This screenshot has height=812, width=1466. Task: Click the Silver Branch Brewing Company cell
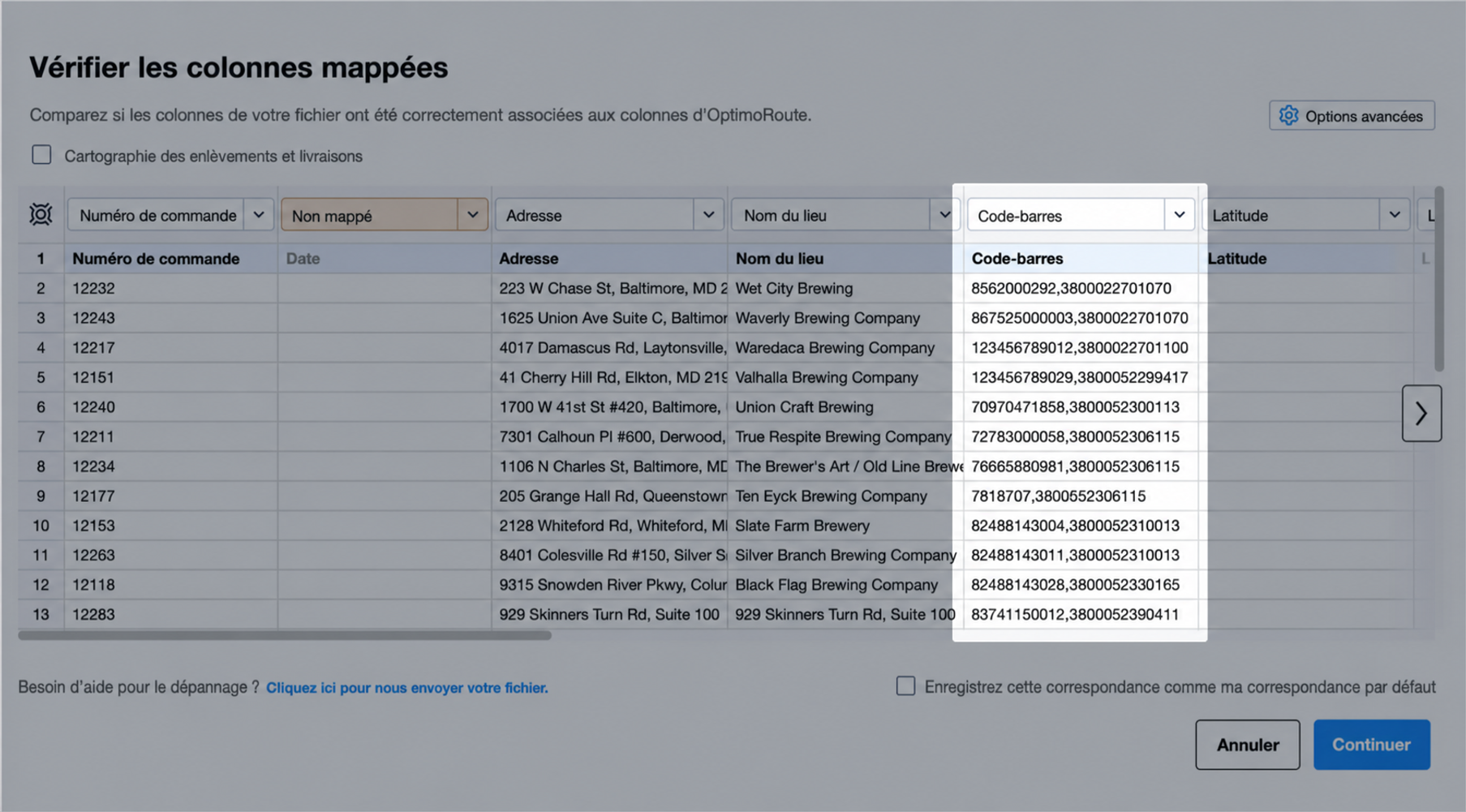pos(845,555)
